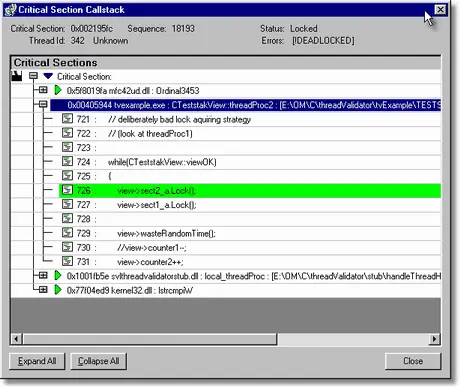The width and height of the screenshot is (460, 388).
Task: Click the opening brace on line 725
Action: click(110, 176)
